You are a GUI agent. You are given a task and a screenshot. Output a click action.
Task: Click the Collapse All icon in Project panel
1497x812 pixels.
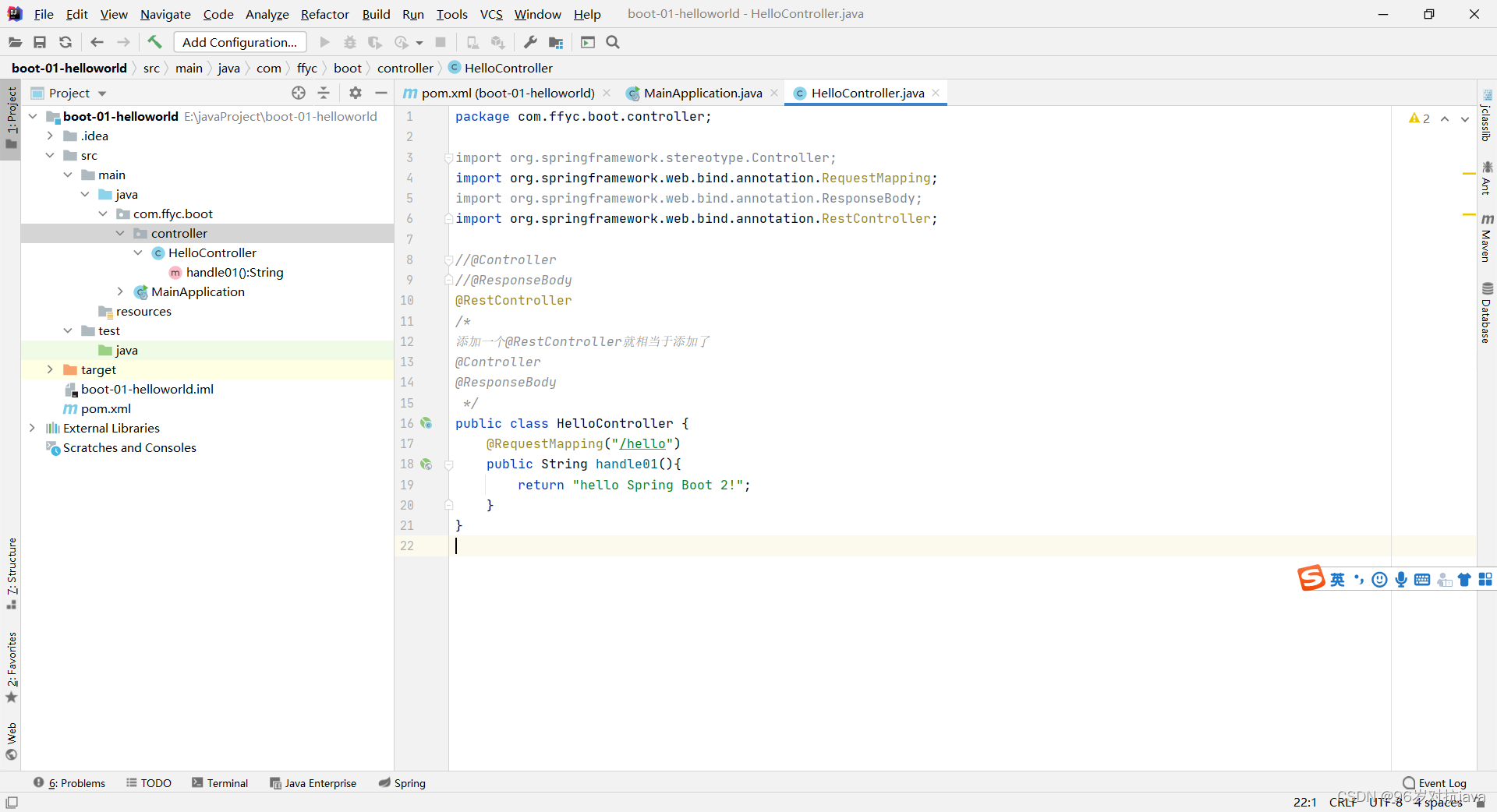tap(324, 93)
